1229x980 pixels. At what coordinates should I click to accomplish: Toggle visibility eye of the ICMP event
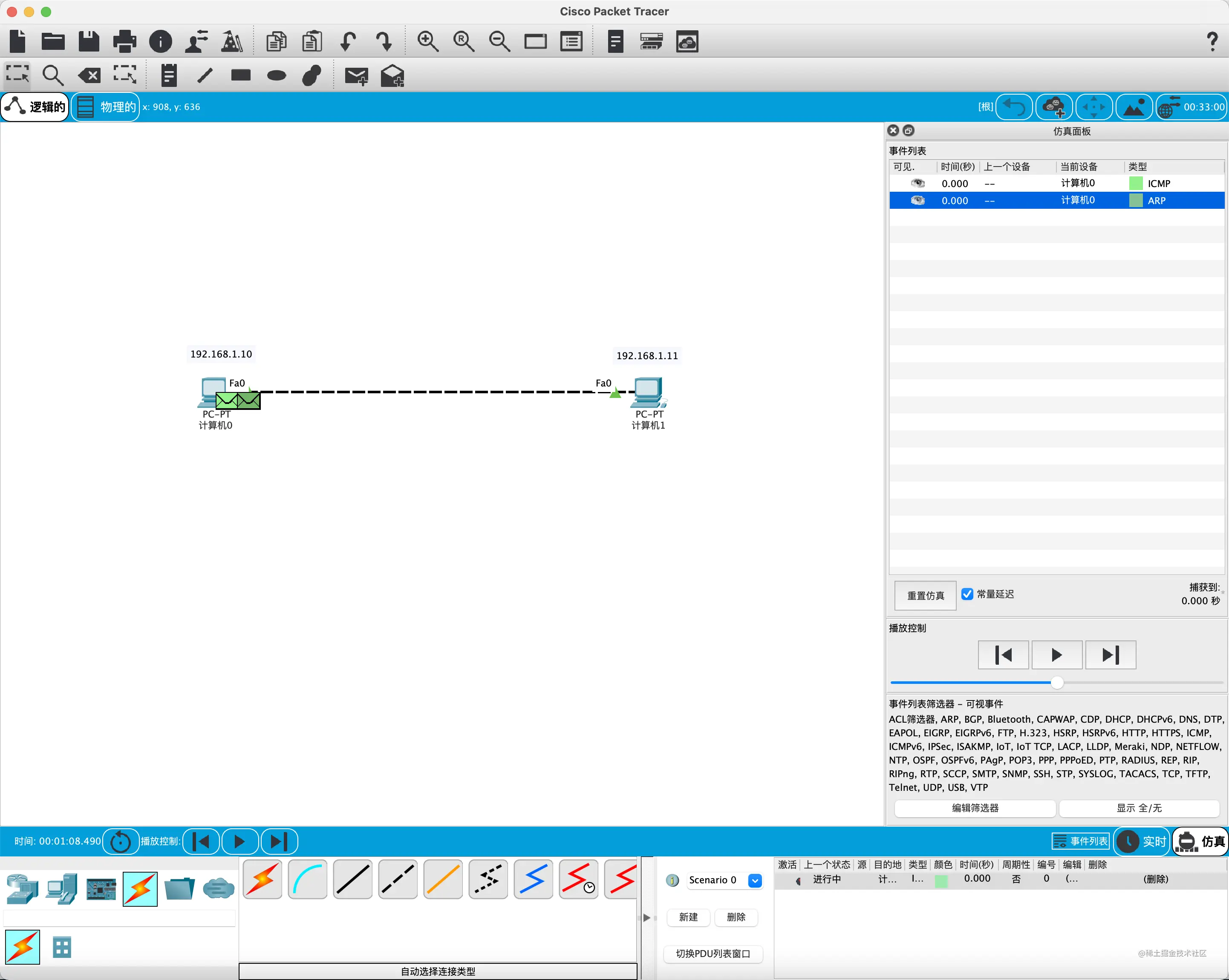[917, 184]
